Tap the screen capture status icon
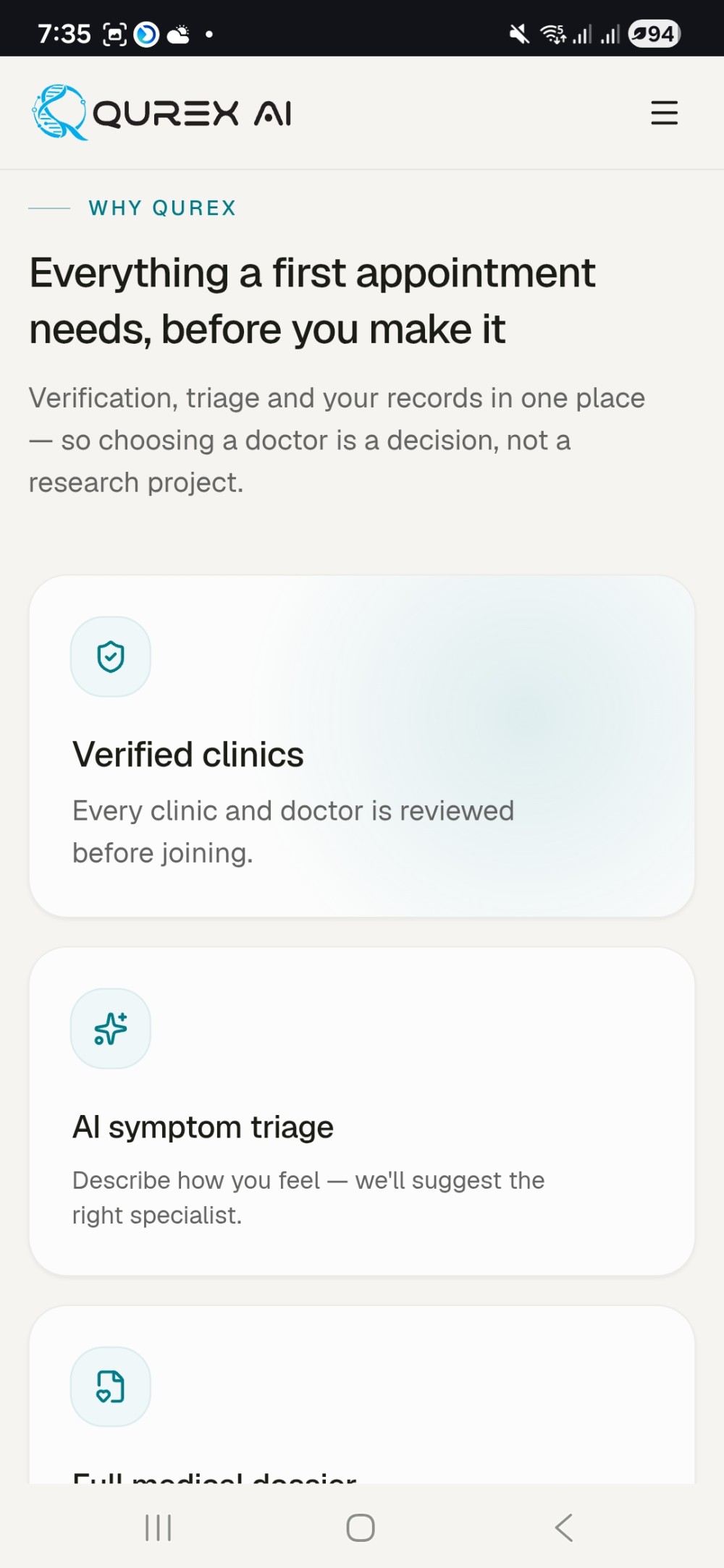This screenshot has width=724, height=1568. (x=115, y=34)
